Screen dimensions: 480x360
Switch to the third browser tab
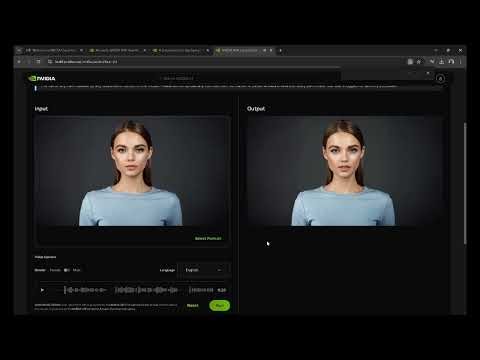[181, 50]
